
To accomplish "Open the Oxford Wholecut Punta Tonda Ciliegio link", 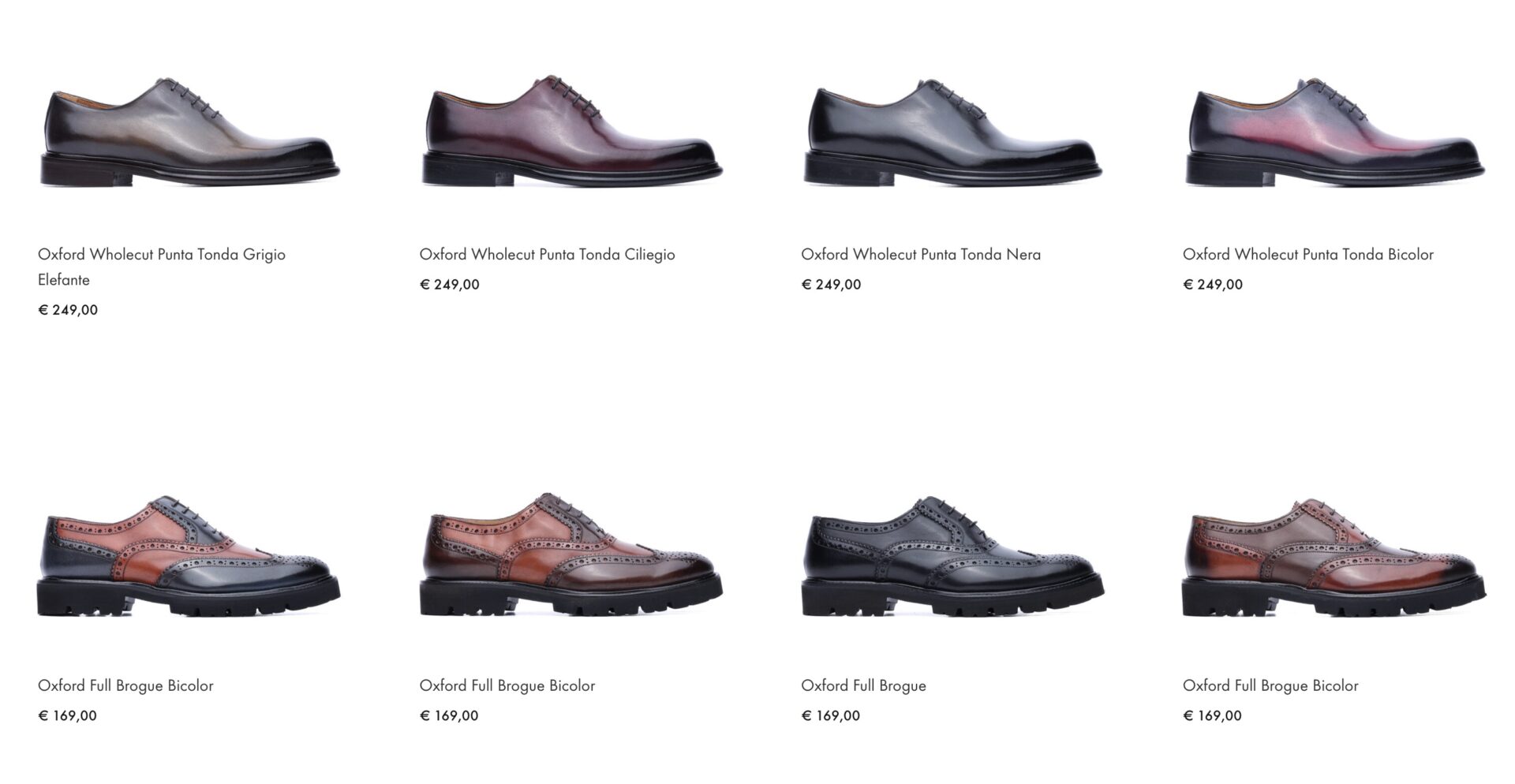I will point(547,255).
